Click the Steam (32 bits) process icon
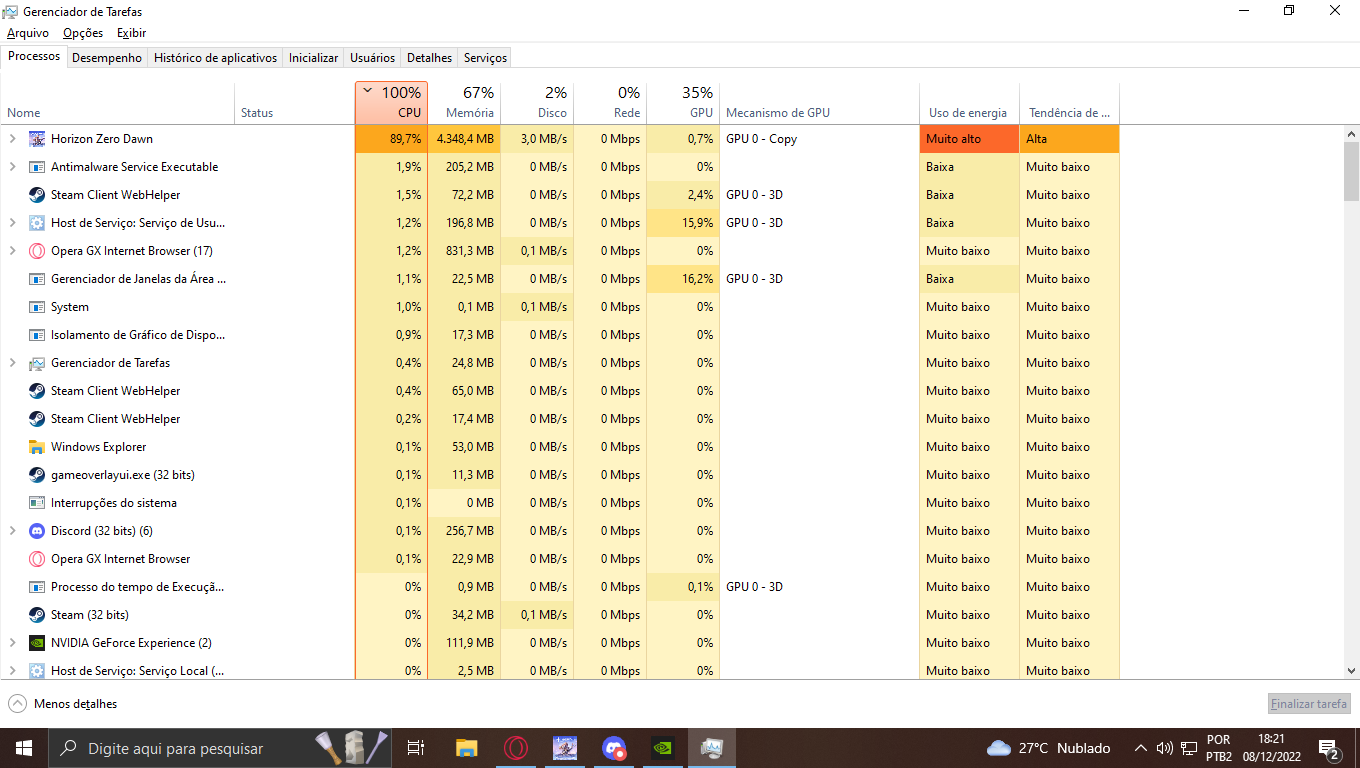The width and height of the screenshot is (1360, 768). click(37, 615)
